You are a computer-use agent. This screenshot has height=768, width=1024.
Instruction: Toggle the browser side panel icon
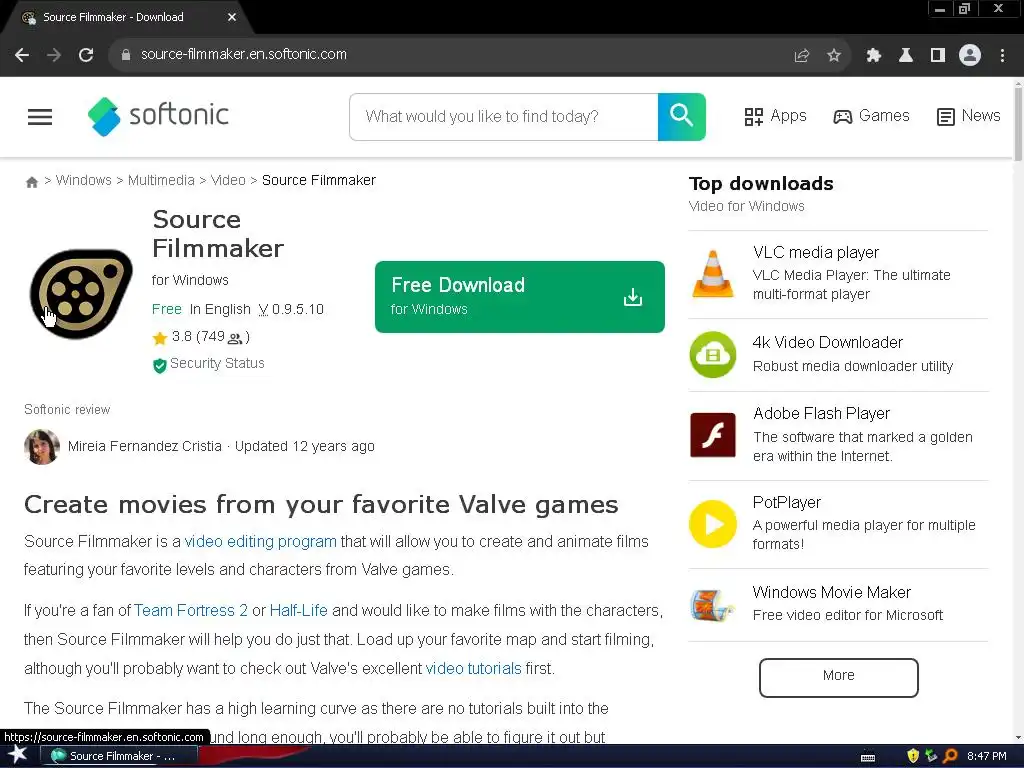pyautogui.click(x=938, y=56)
